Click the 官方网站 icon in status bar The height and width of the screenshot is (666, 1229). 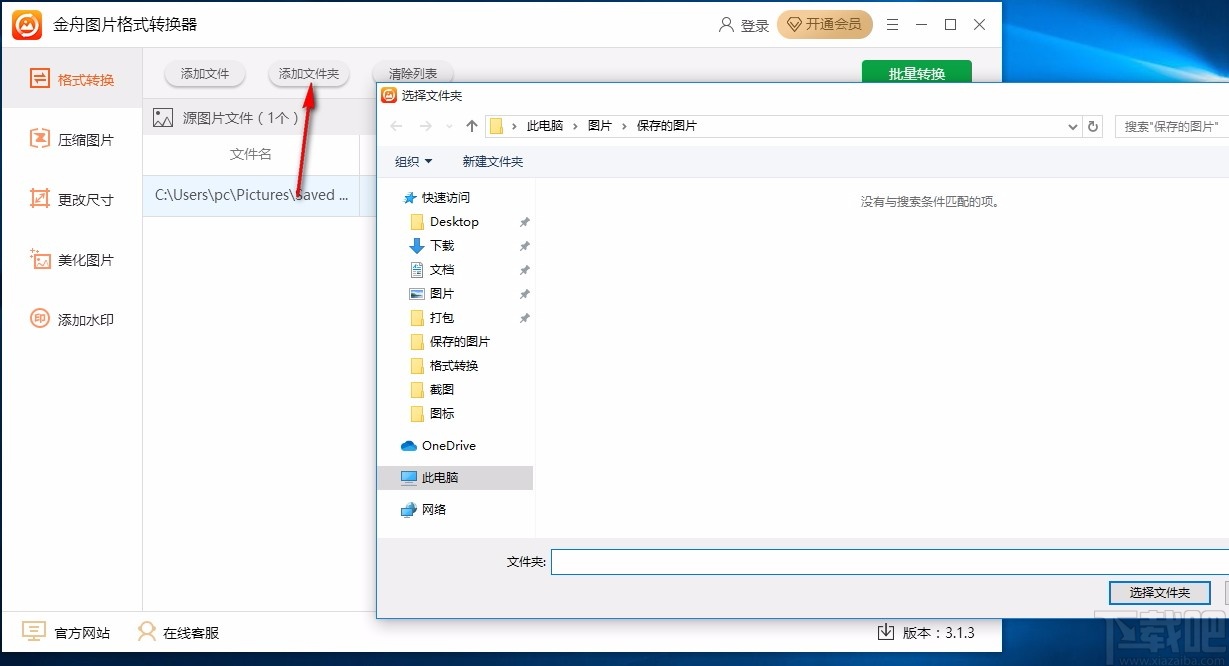pos(35,632)
